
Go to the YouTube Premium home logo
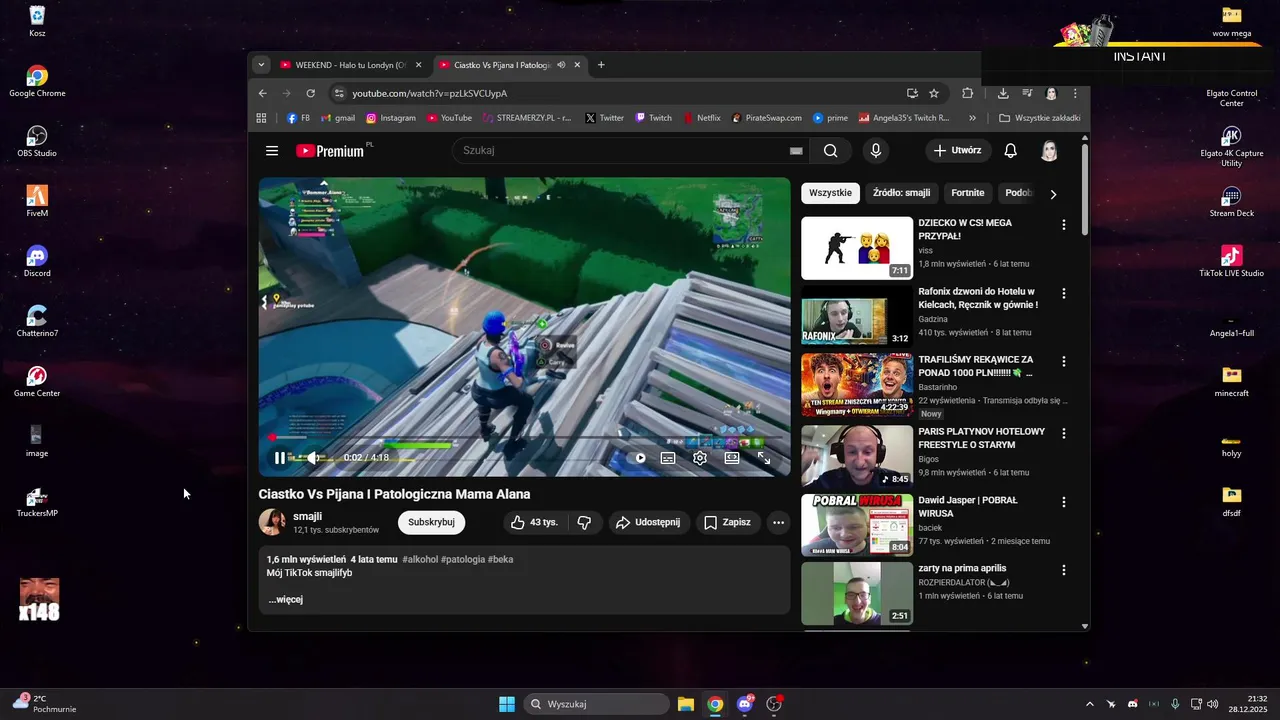(330, 151)
